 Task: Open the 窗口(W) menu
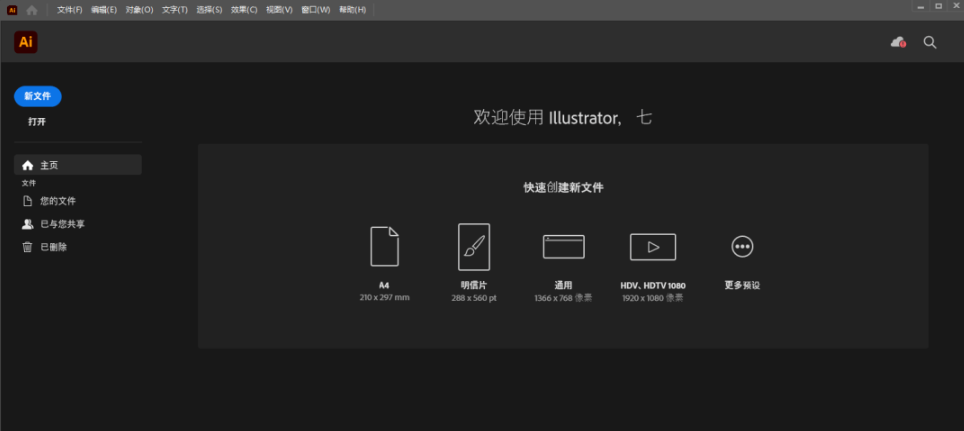pos(315,9)
